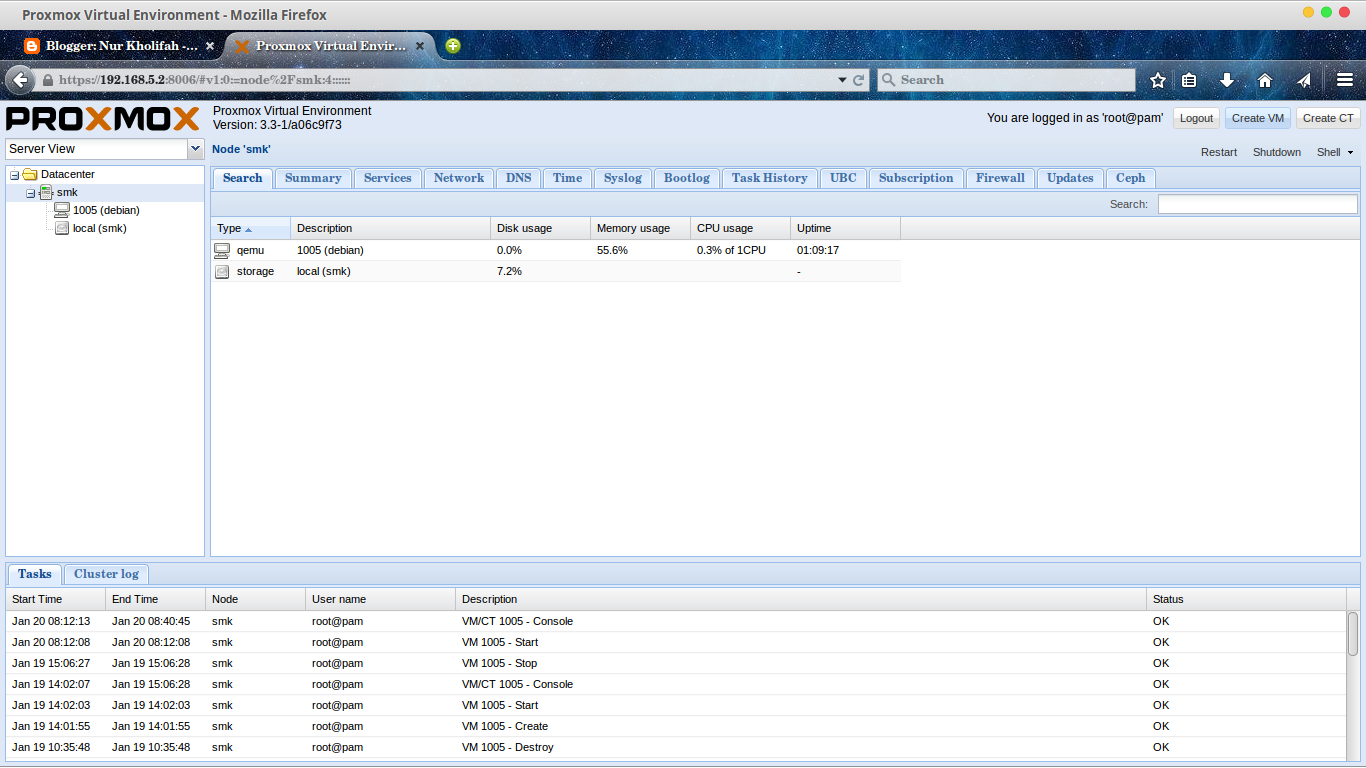Open the Shell dropdown arrow
The image size is (1366, 768).
click(1351, 153)
